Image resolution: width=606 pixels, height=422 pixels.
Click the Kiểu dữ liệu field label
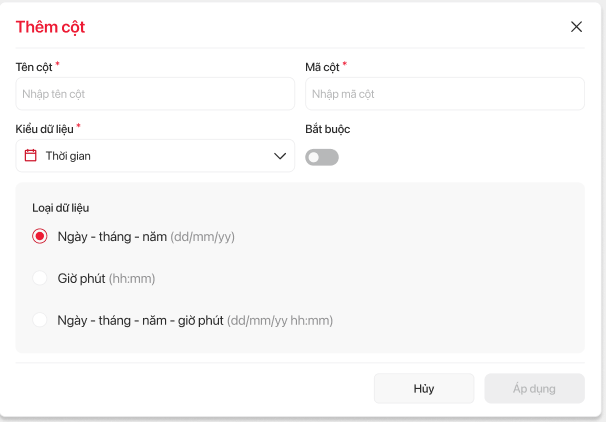(x=44, y=129)
